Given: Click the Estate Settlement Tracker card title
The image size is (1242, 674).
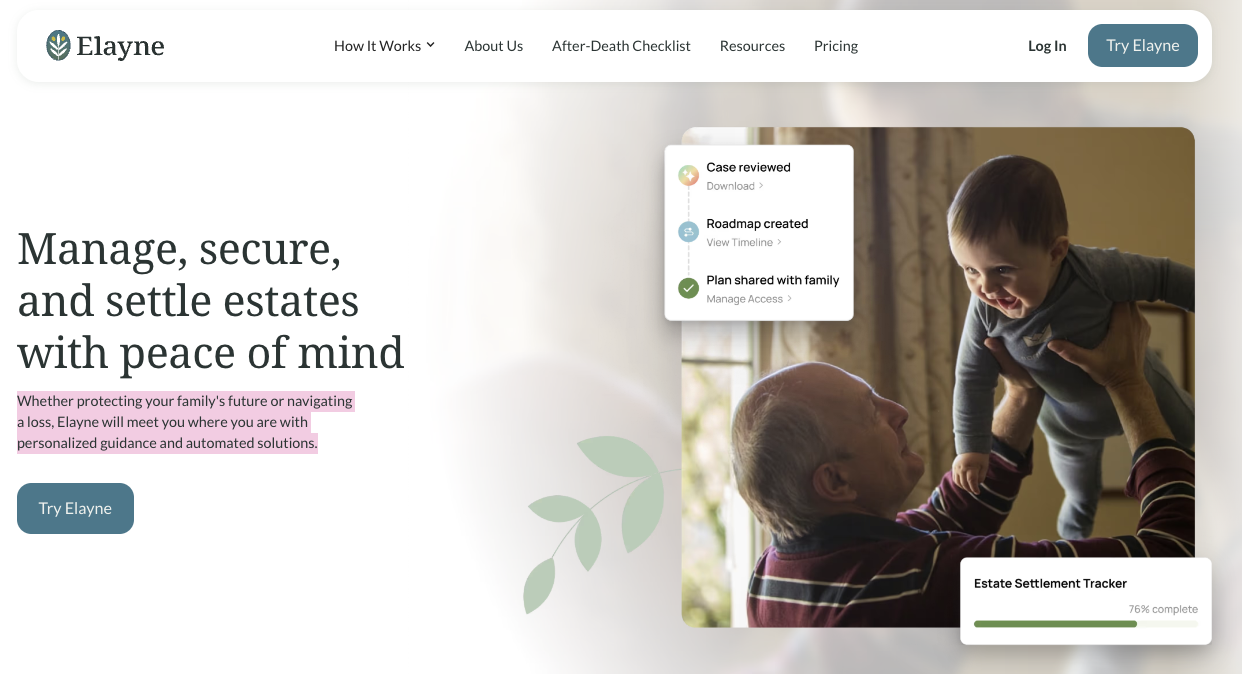Looking at the screenshot, I should [1050, 583].
